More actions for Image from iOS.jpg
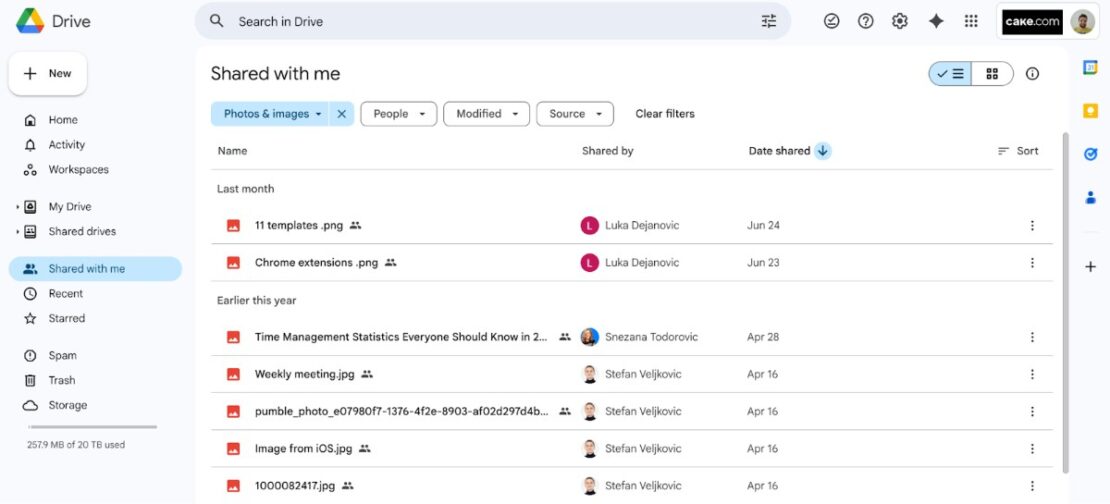 pyautogui.click(x=1032, y=449)
